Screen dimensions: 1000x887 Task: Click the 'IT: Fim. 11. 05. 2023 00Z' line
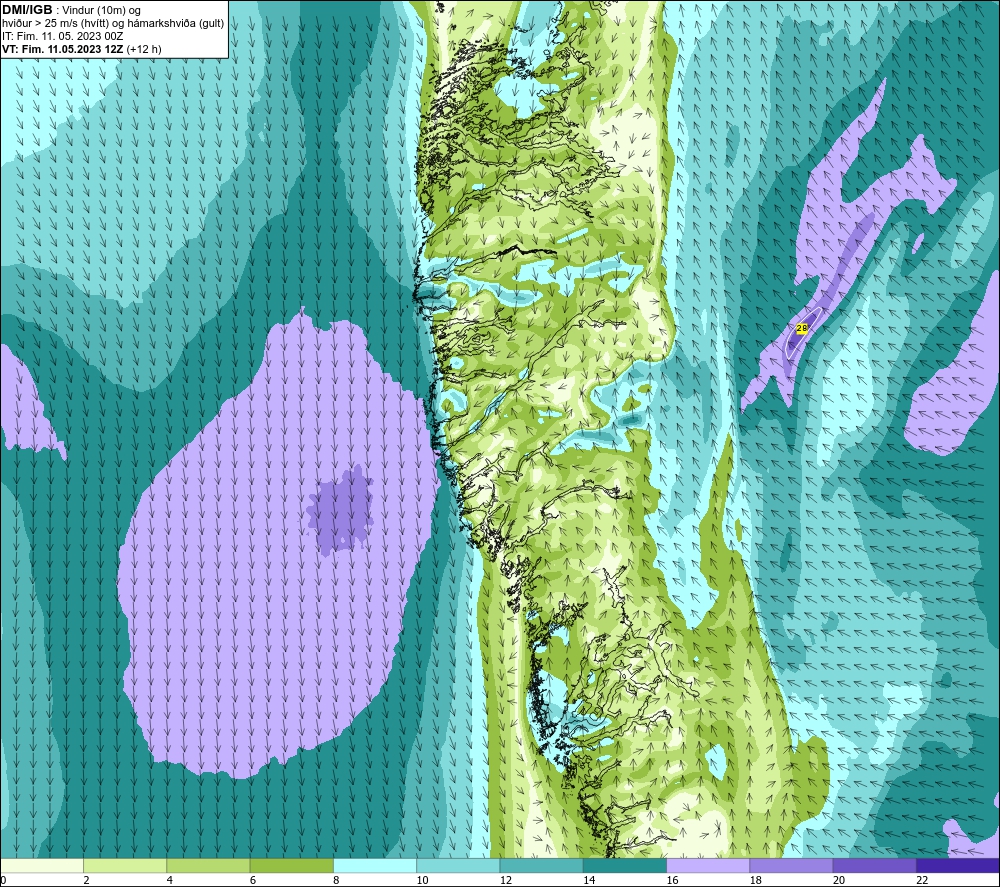pyautogui.click(x=62, y=36)
